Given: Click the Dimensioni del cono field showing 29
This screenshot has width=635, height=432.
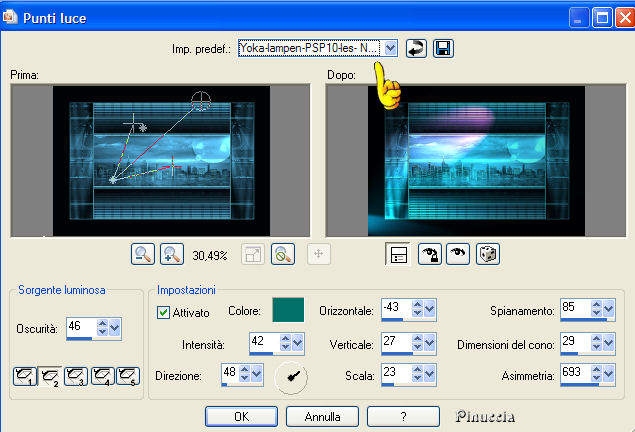Looking at the screenshot, I should pos(575,342).
